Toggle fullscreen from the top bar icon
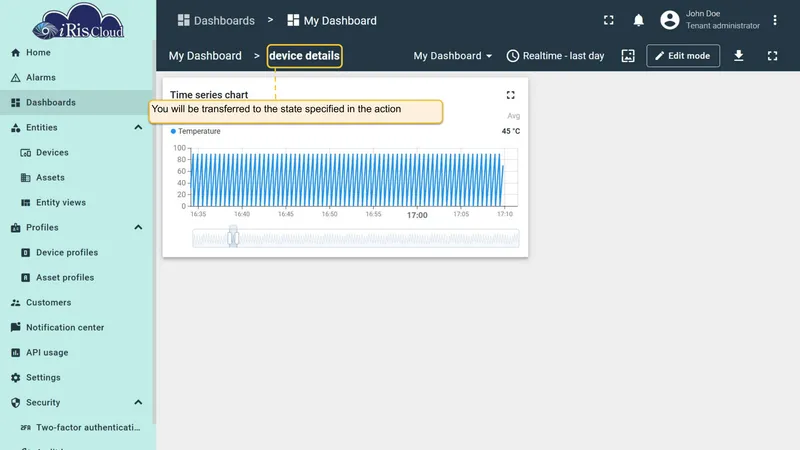The width and height of the screenshot is (800, 450). pyautogui.click(x=609, y=20)
